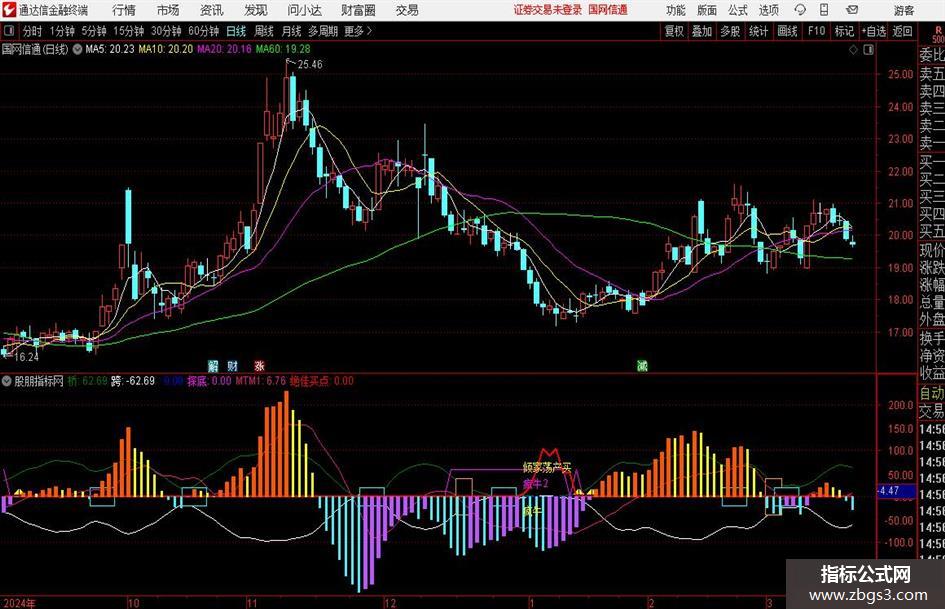Select the 日线 daily period tab
Viewport: 945px width, 609px height.
pos(236,31)
